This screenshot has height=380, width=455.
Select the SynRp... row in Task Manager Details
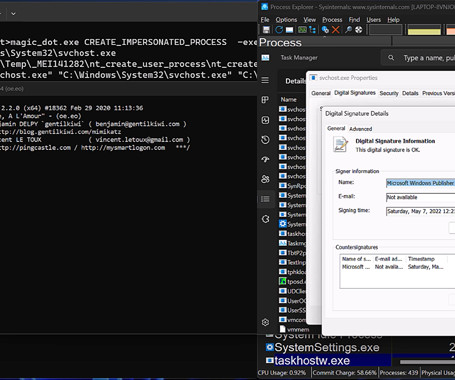point(292,186)
